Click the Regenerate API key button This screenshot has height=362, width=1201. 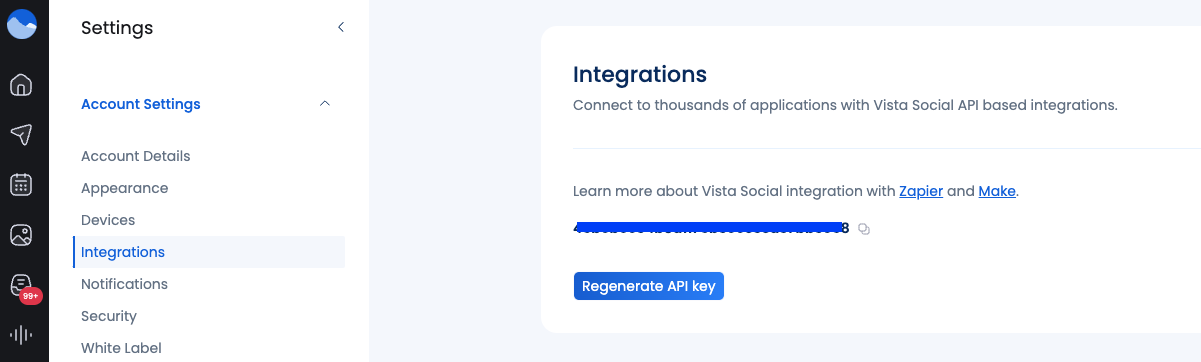pyautogui.click(x=649, y=286)
